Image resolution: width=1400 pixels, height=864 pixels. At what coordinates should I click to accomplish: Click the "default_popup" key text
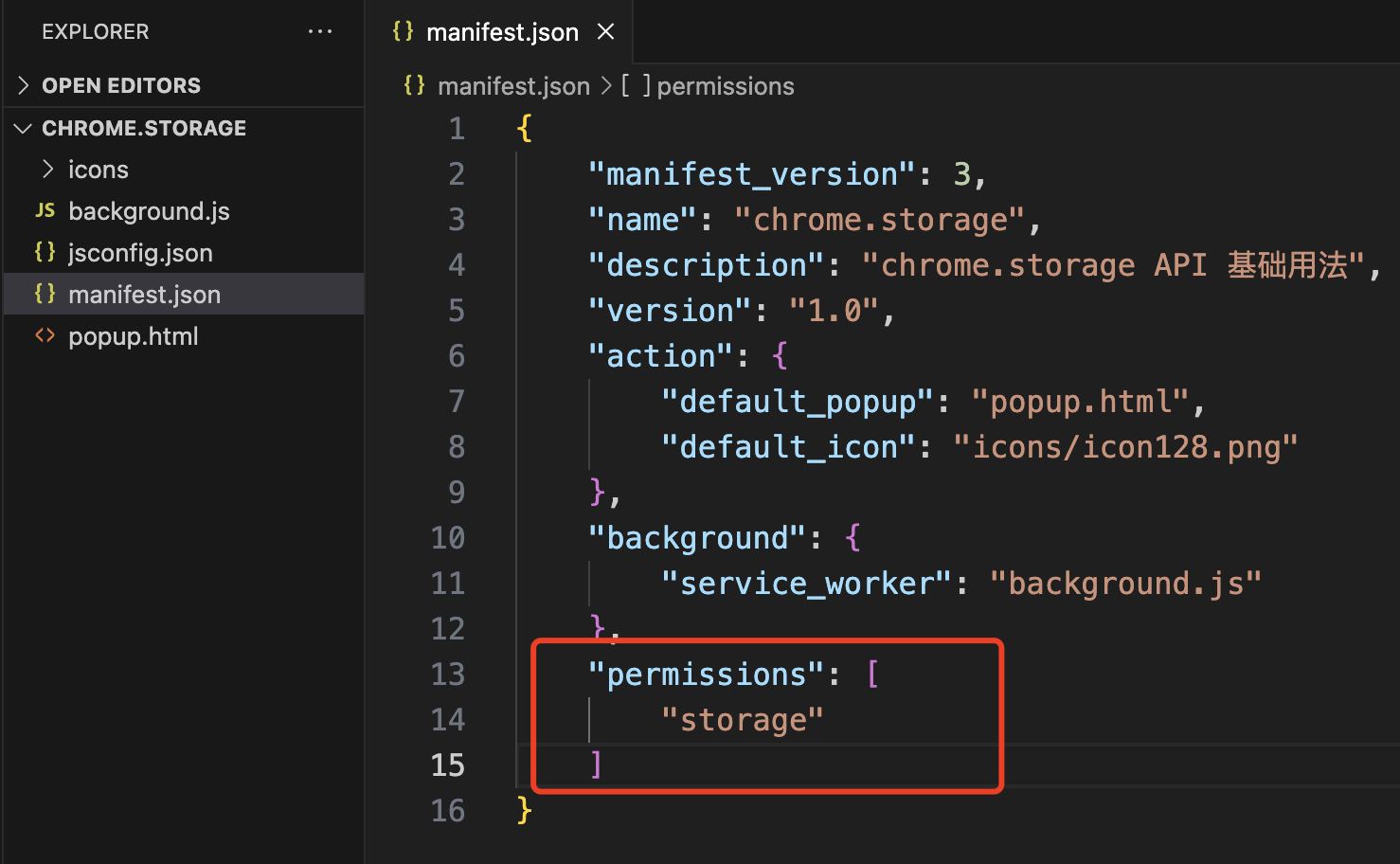click(x=798, y=402)
